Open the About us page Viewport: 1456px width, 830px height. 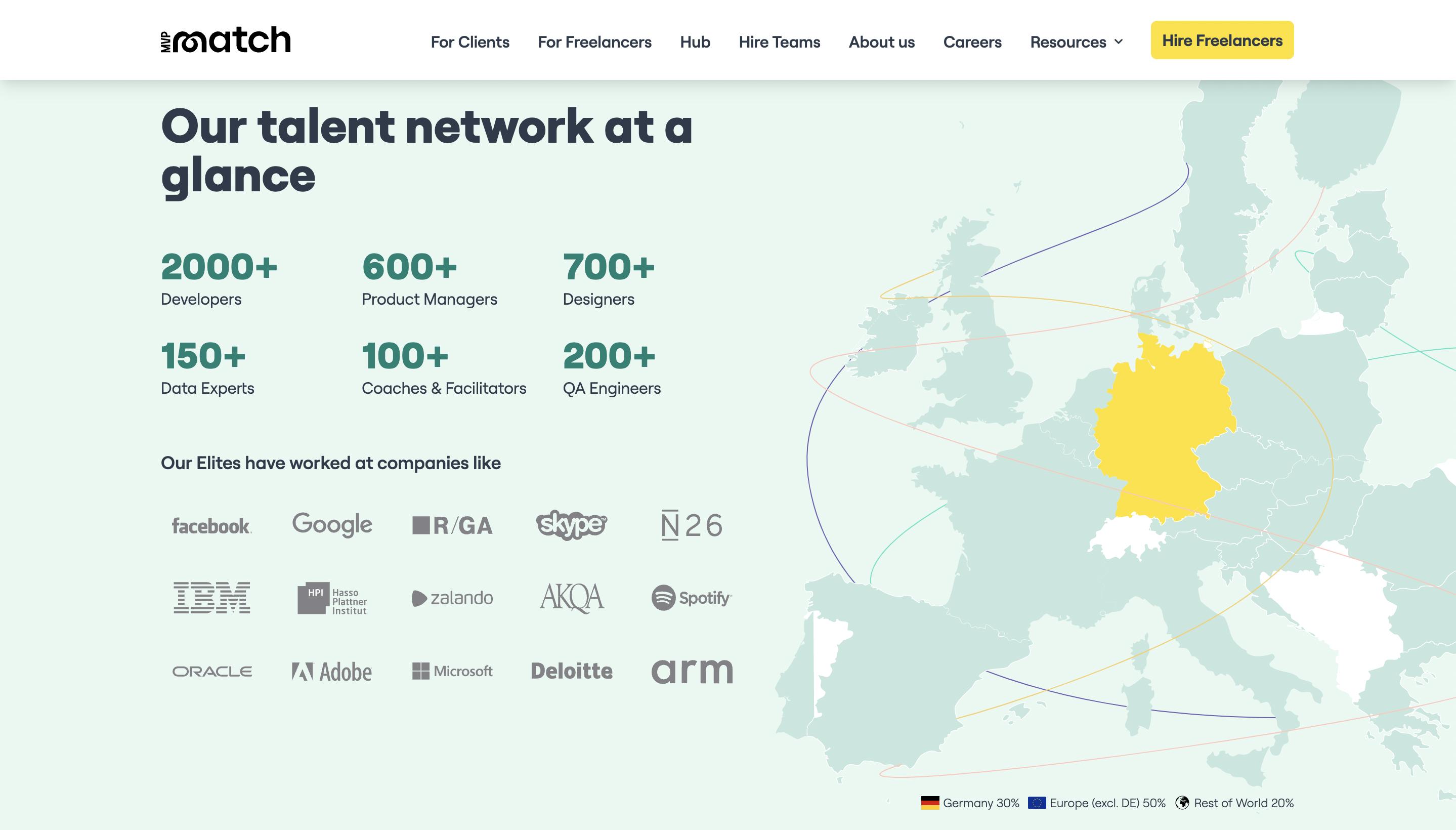[882, 41]
